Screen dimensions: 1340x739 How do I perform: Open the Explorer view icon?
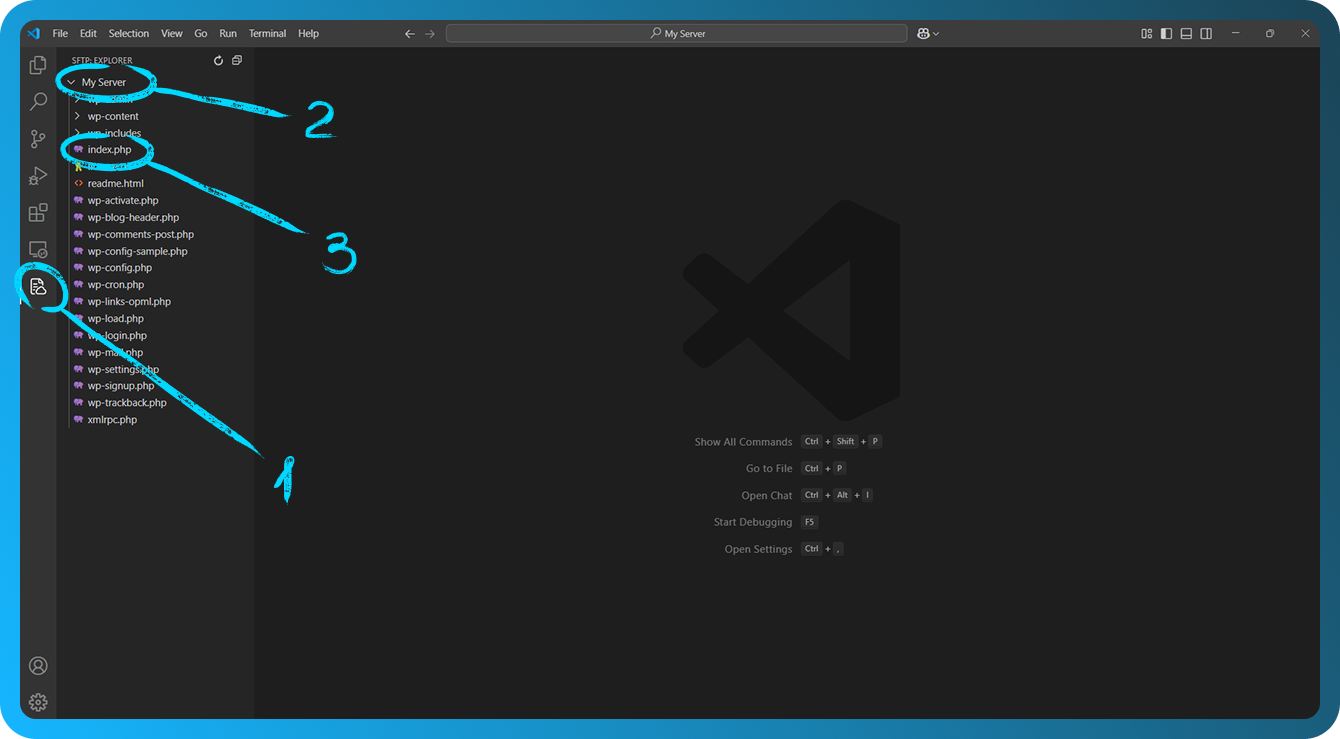(38, 64)
